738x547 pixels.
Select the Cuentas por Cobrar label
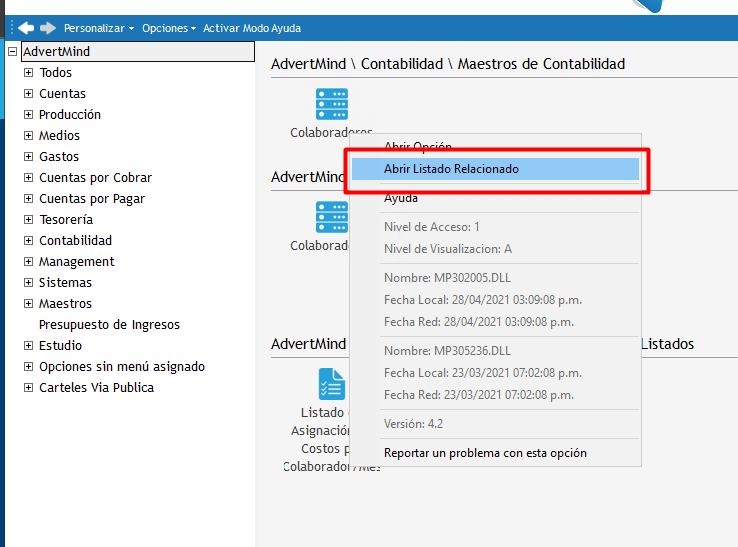96,177
